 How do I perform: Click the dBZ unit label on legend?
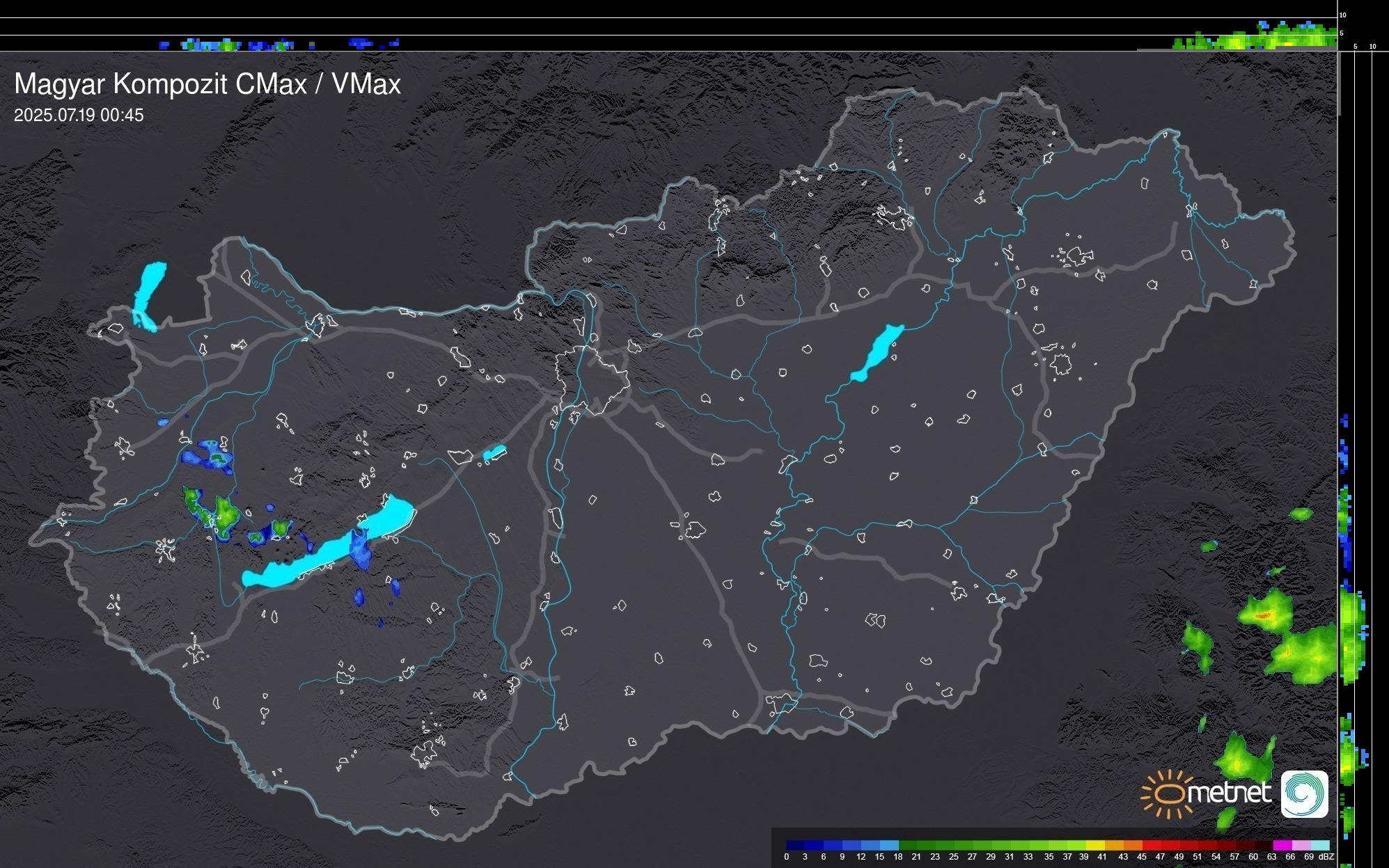coord(1326,857)
